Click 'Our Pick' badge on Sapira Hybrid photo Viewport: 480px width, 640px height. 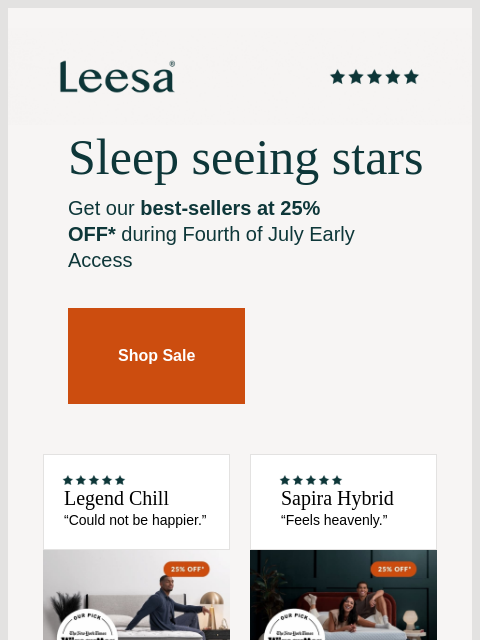294,625
